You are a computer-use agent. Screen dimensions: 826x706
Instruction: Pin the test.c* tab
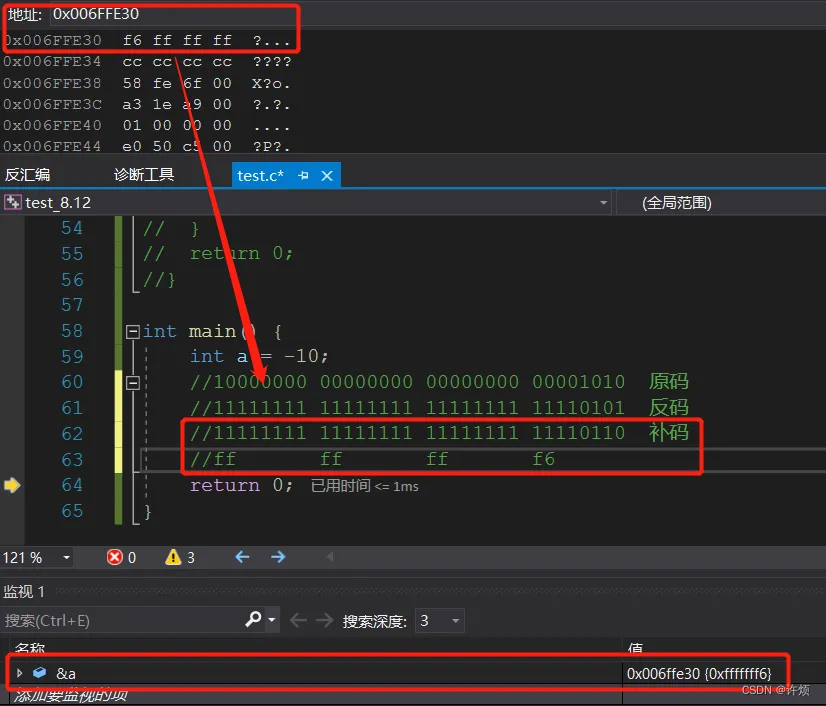(x=303, y=175)
